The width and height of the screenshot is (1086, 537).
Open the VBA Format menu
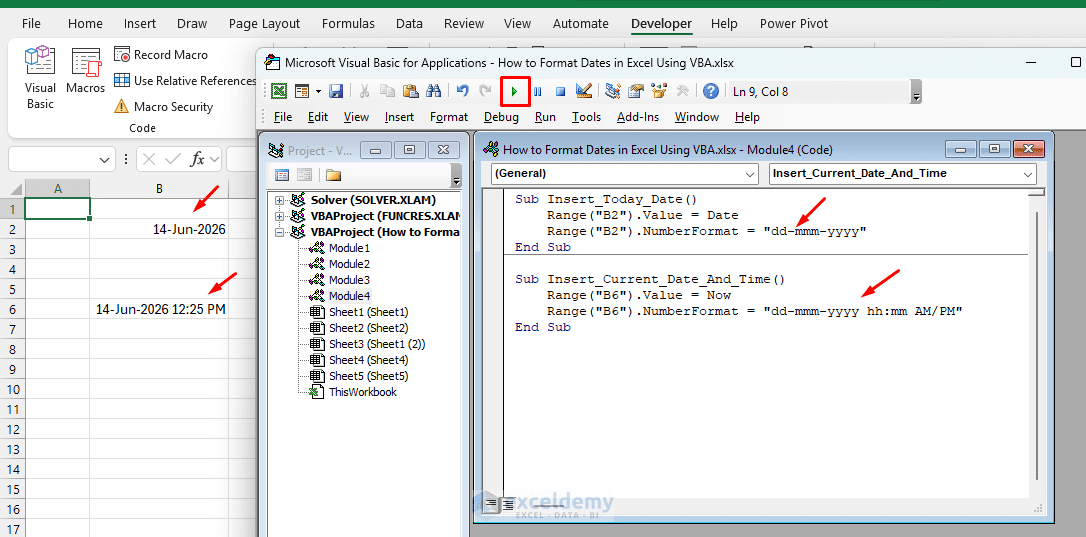click(x=449, y=117)
